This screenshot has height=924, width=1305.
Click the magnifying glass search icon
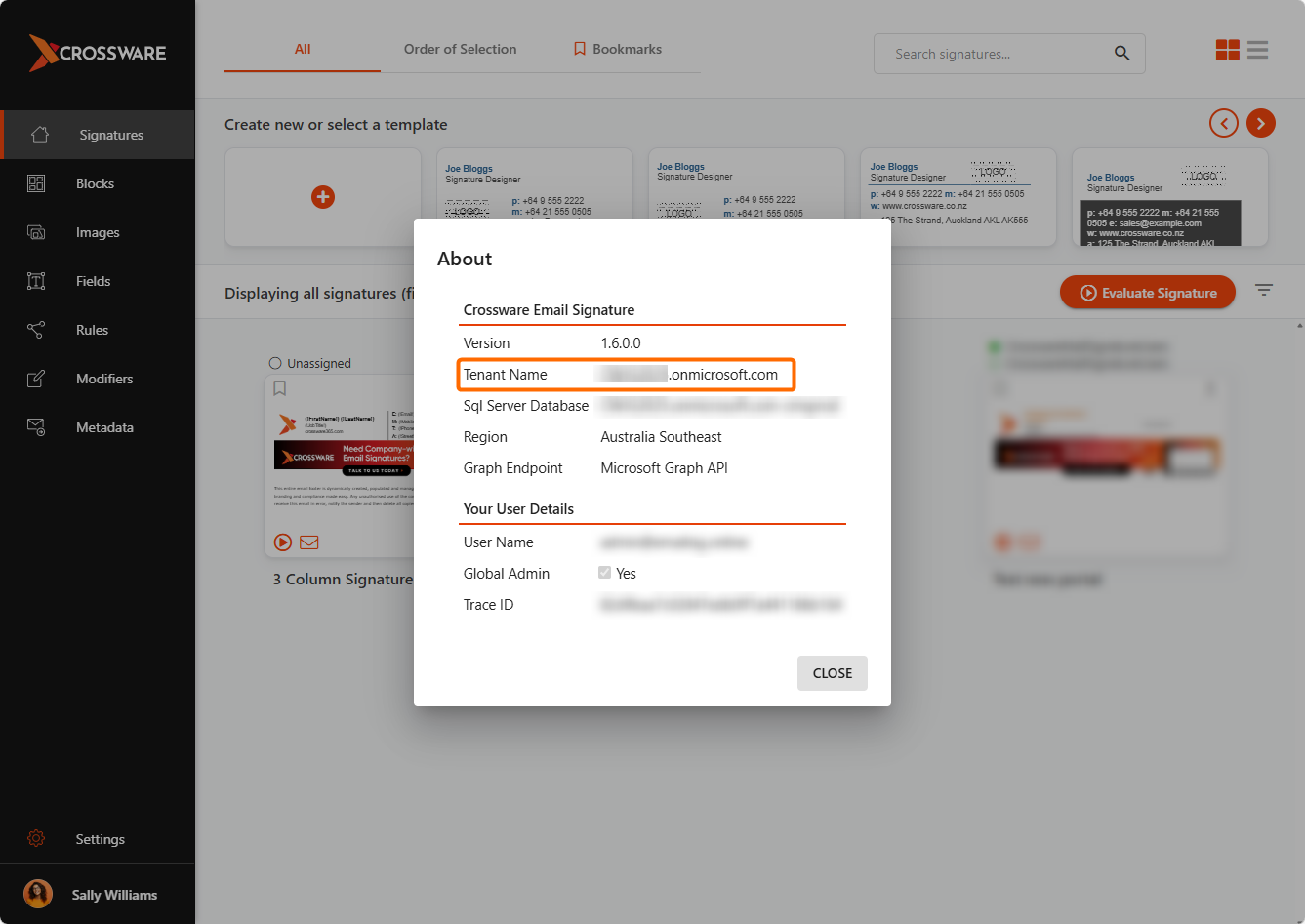pyautogui.click(x=1122, y=54)
